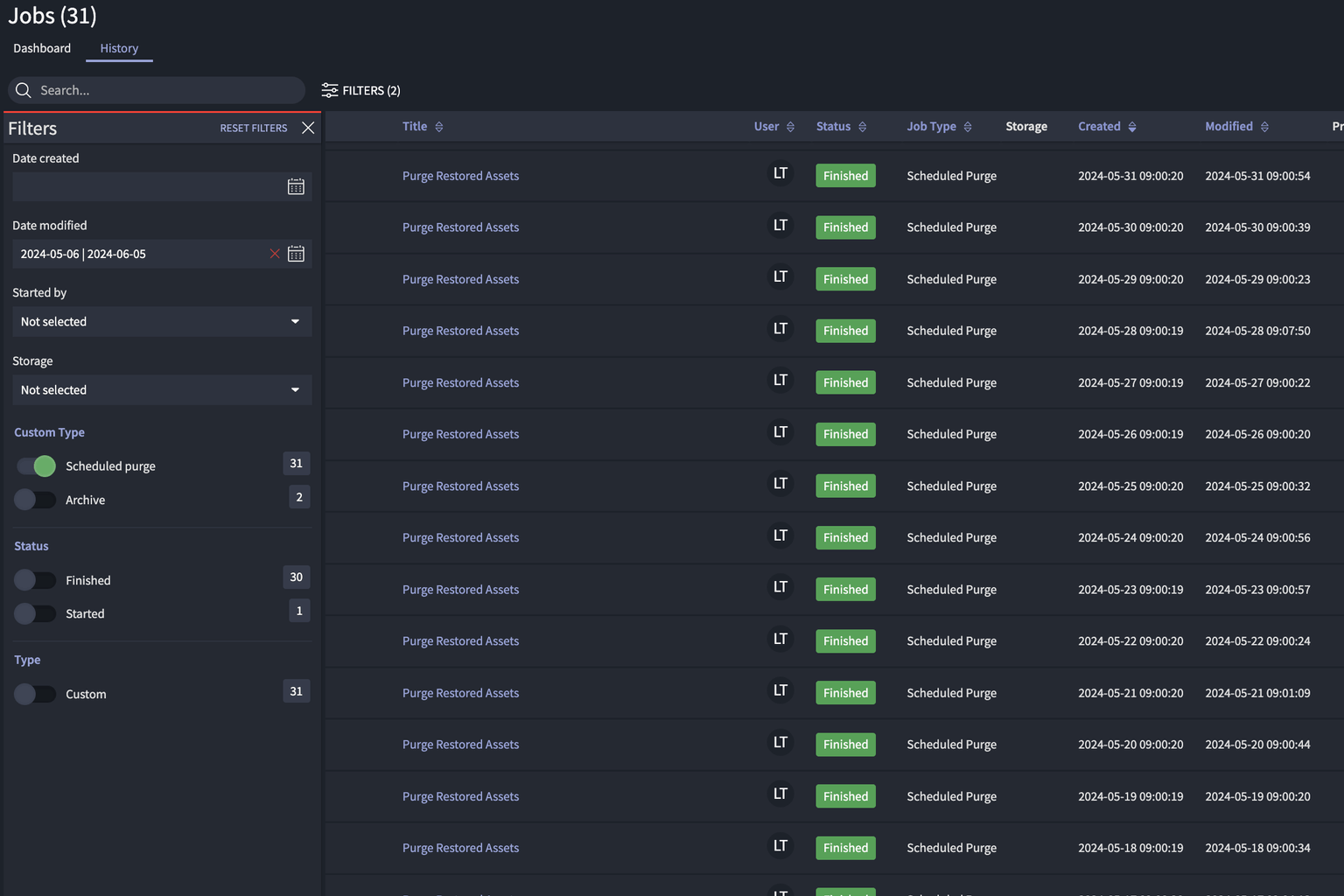Click LT user avatar in 2024-05-27 row
The width and height of the screenshot is (1344, 896).
(780, 381)
